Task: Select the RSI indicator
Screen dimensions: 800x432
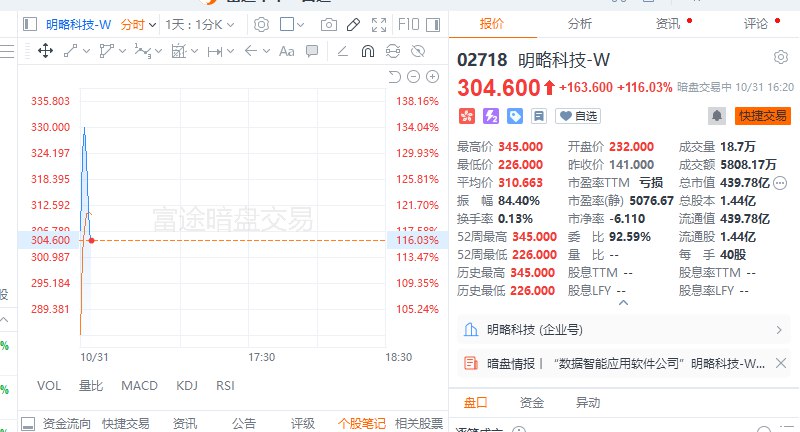Action: (x=225, y=386)
